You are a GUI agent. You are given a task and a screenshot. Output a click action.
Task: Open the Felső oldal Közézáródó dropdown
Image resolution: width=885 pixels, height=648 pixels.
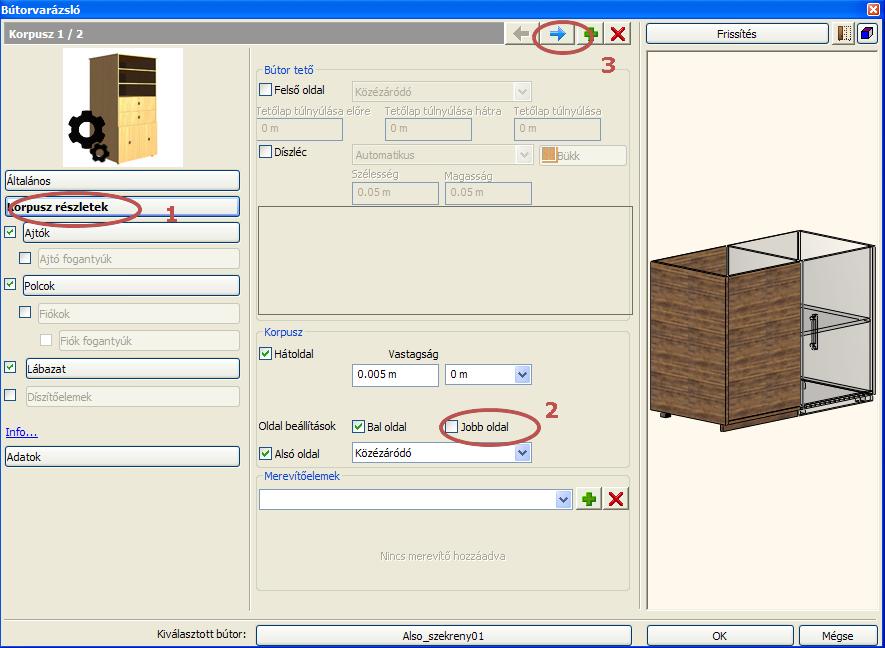441,91
